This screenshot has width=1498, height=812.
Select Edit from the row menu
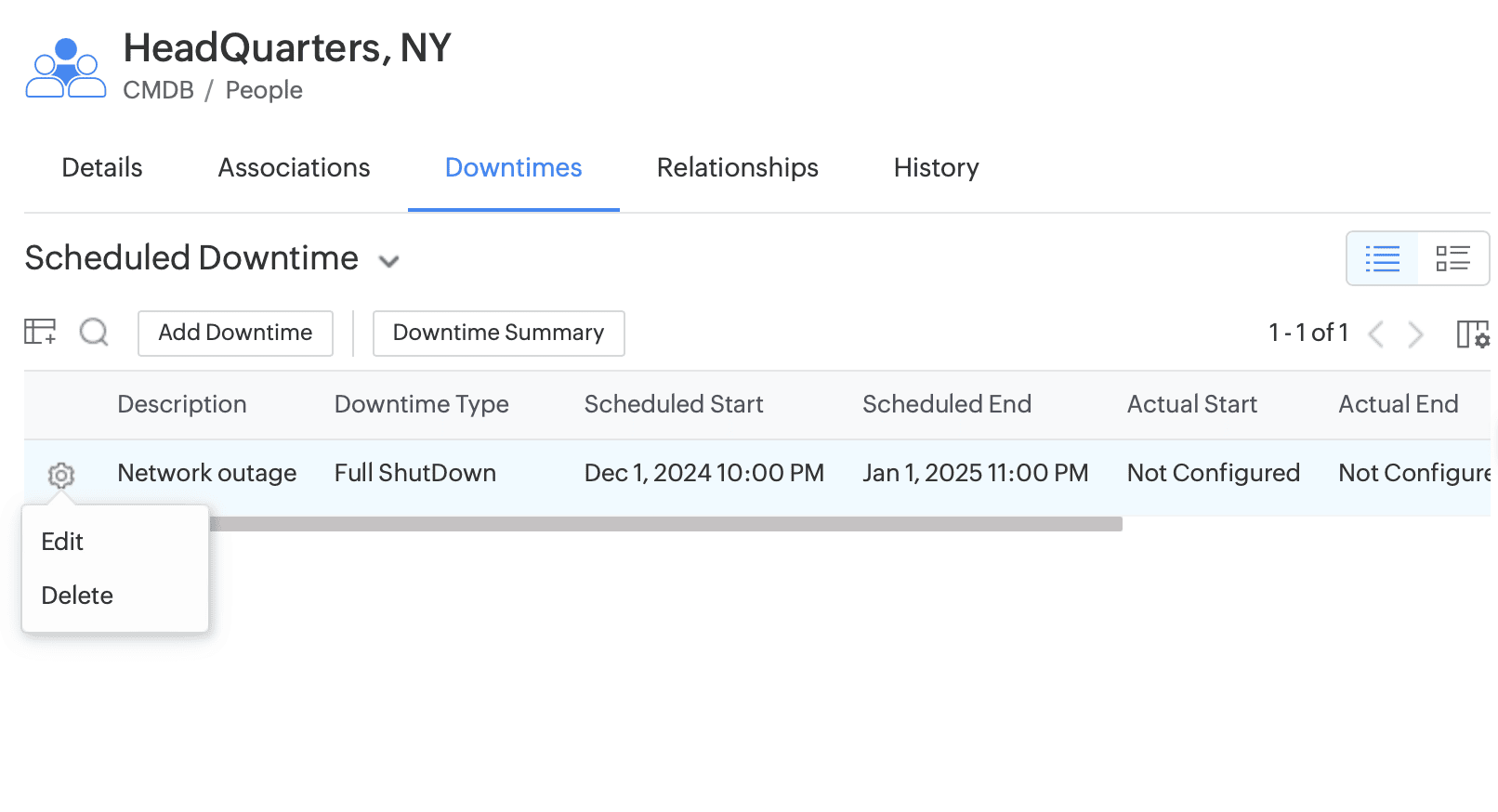62,542
